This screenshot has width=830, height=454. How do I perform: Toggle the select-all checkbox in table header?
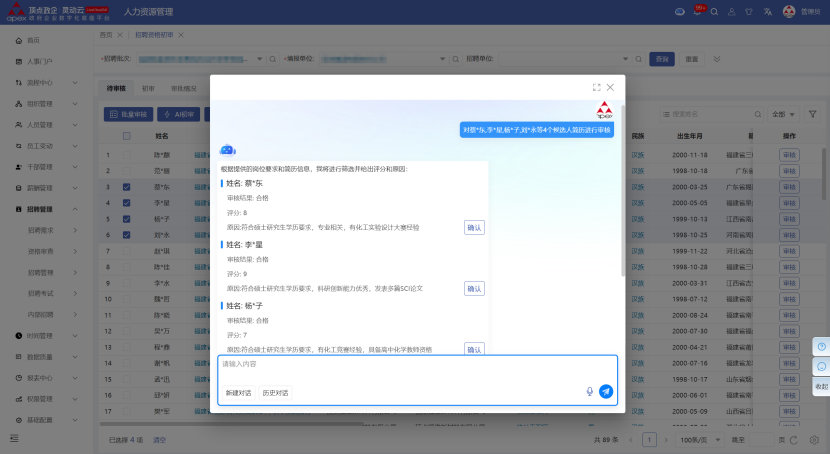(x=126, y=136)
